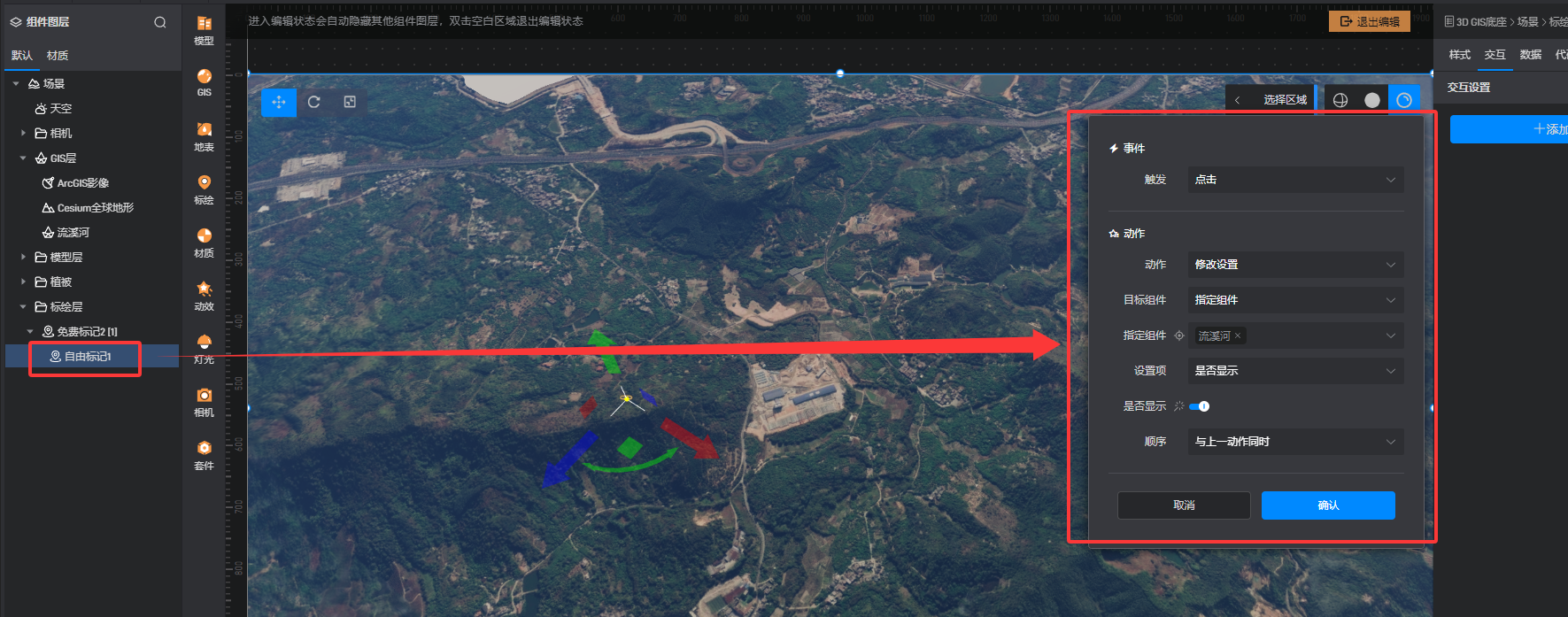
Task: Select the rotate tool in viewport toolbar
Action: pyautogui.click(x=313, y=102)
